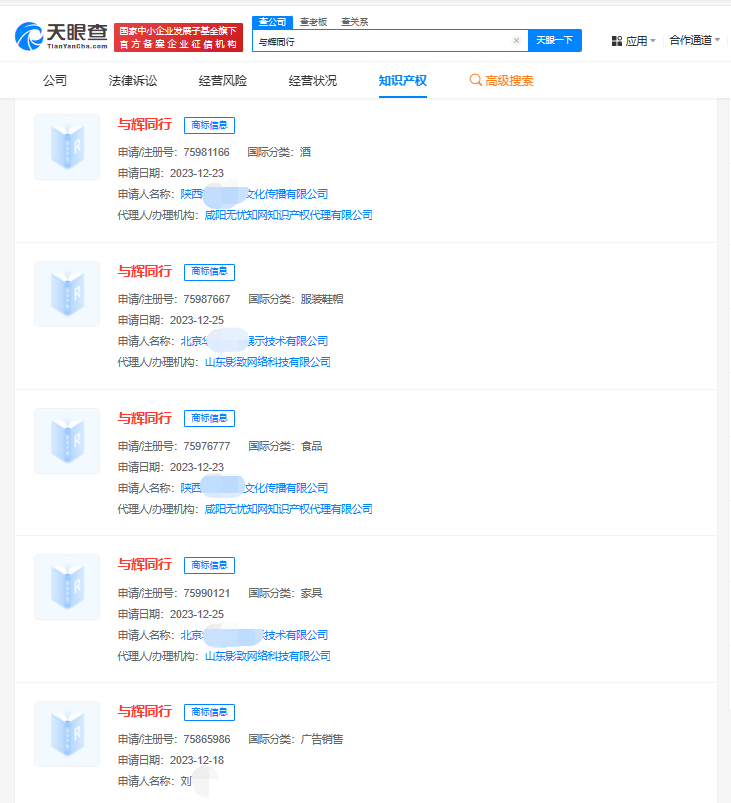Screen dimensions: 731x803
Task: Open applicant link of the 家具 trademark result
Action: tap(254, 635)
